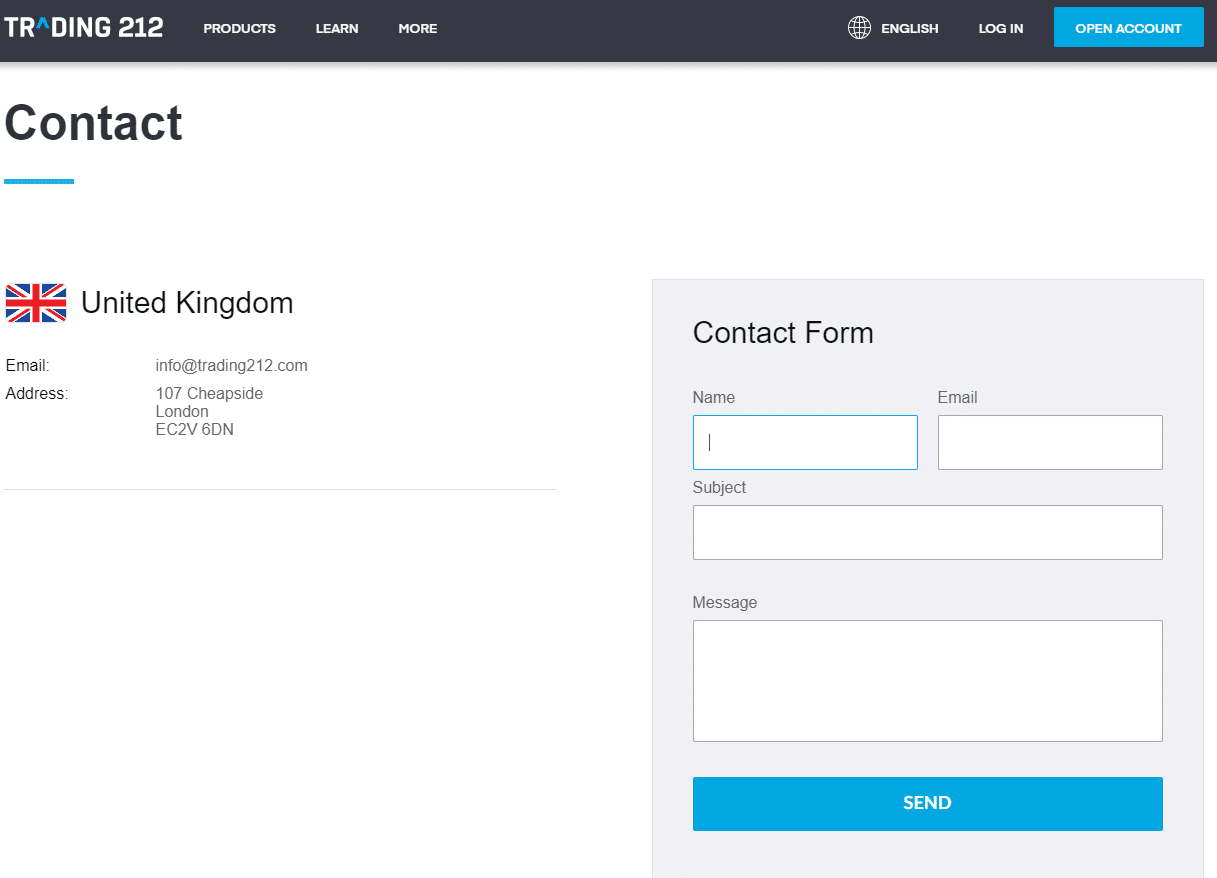Click the United Kingdom flag icon
Image resolution: width=1217 pixels, height=878 pixels.
click(36, 303)
